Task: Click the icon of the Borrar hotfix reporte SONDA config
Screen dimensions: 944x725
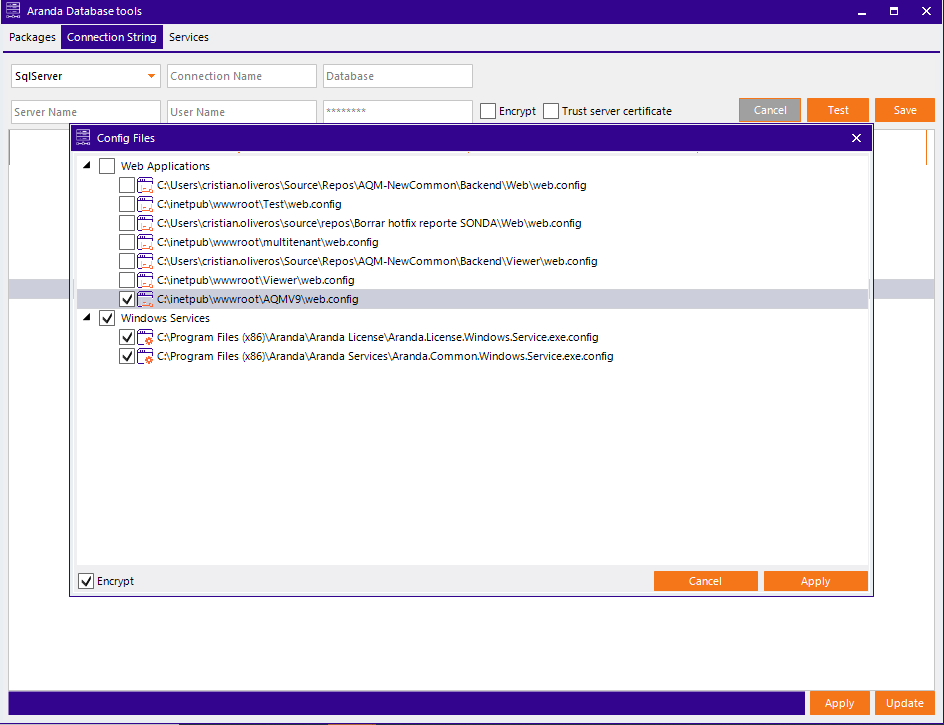Action: click(x=145, y=223)
